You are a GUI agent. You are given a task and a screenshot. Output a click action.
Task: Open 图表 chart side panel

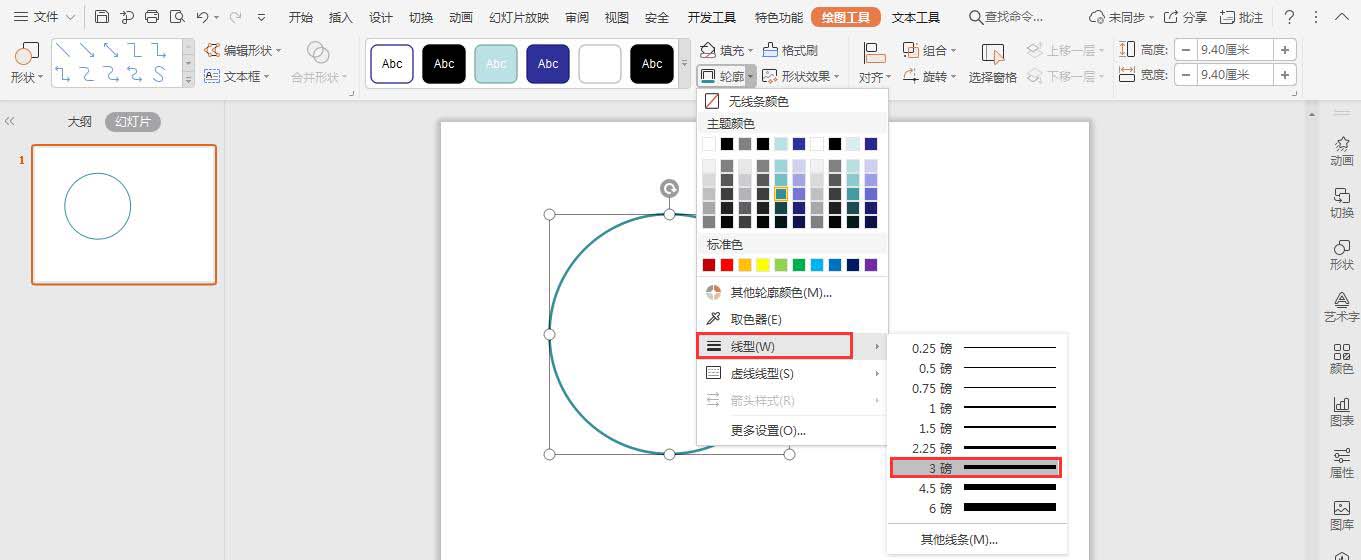1342,412
